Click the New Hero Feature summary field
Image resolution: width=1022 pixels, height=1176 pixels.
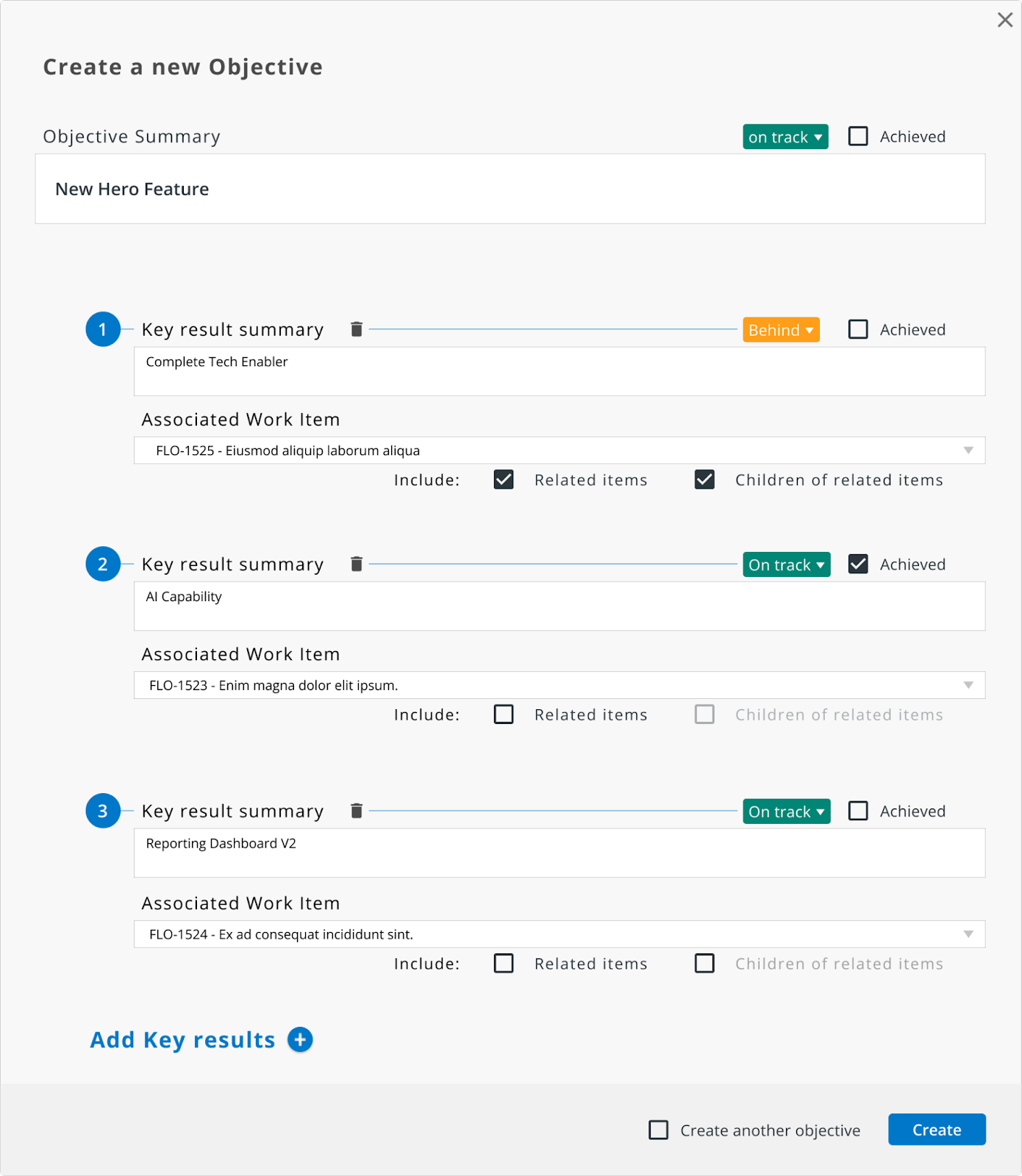510,189
